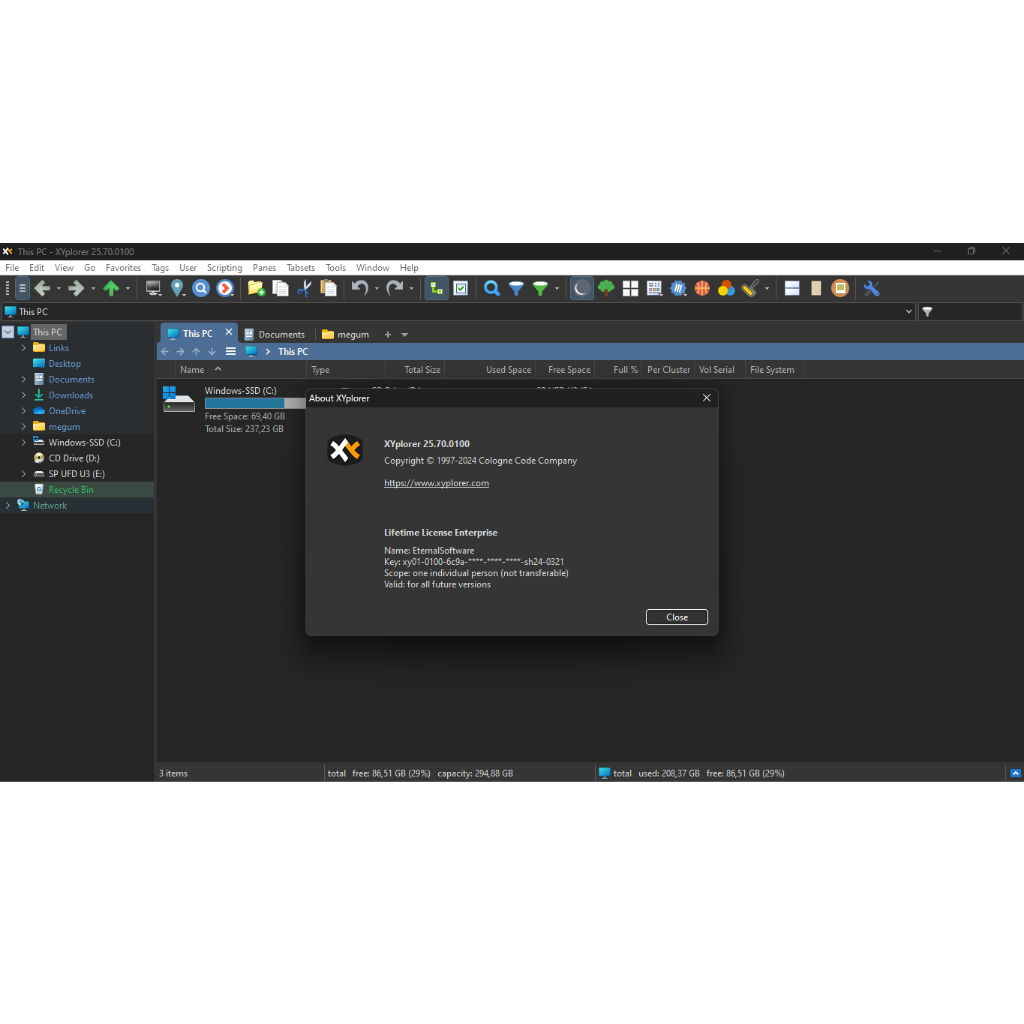This screenshot has width=1024, height=1024.
Task: Click the green funnel filter icon
Action: 540,289
